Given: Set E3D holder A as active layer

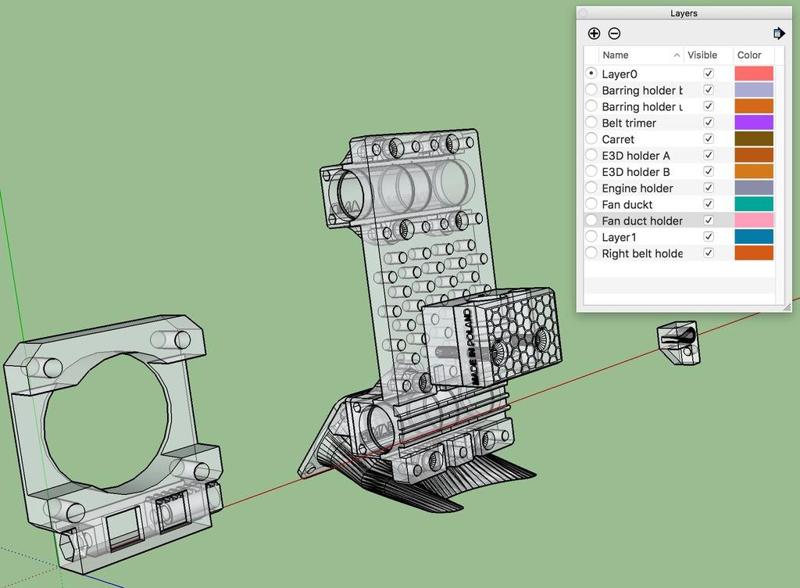Looking at the screenshot, I should (x=591, y=155).
